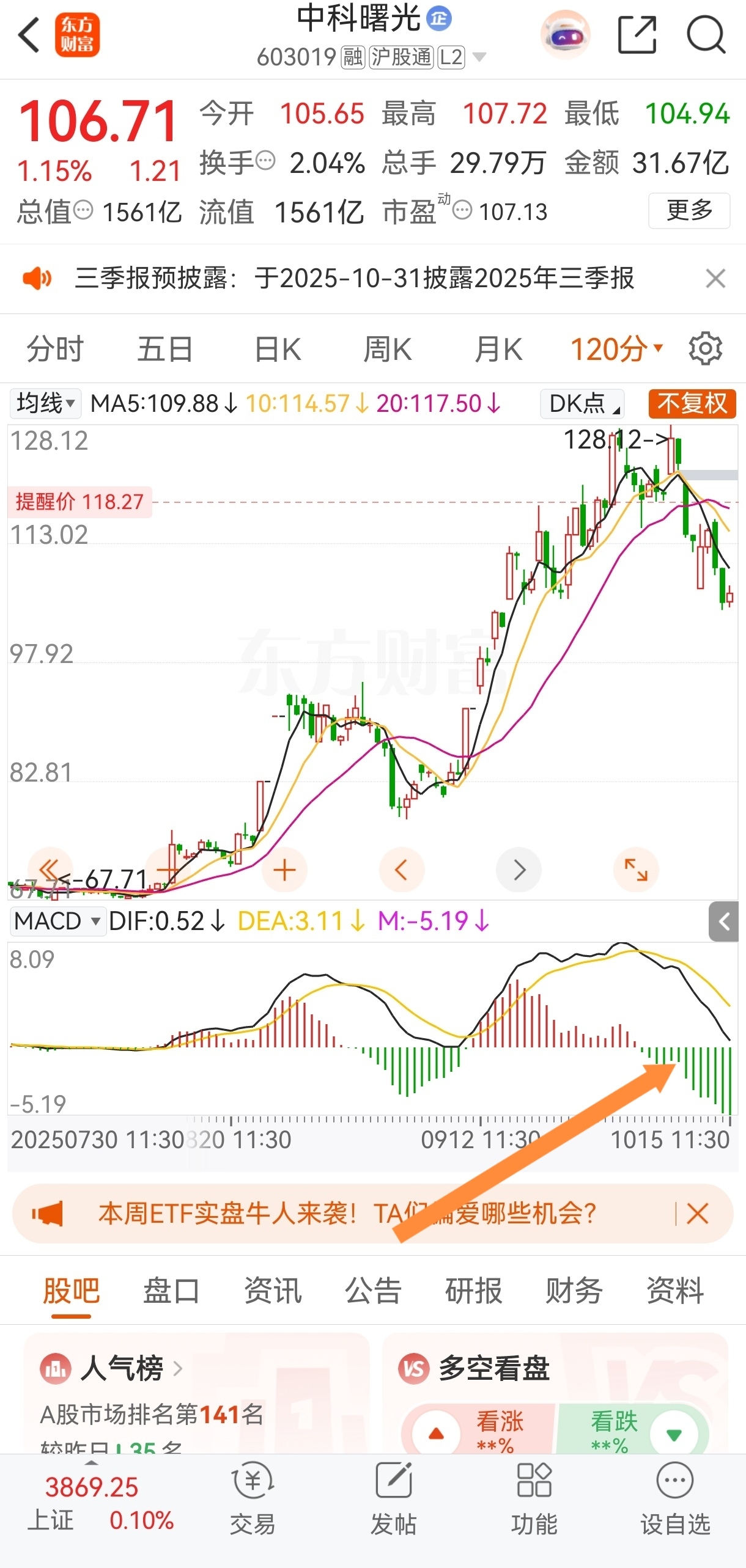The image size is (746, 1568).
Task: Tap the robot assistant avatar icon
Action: coord(566,35)
